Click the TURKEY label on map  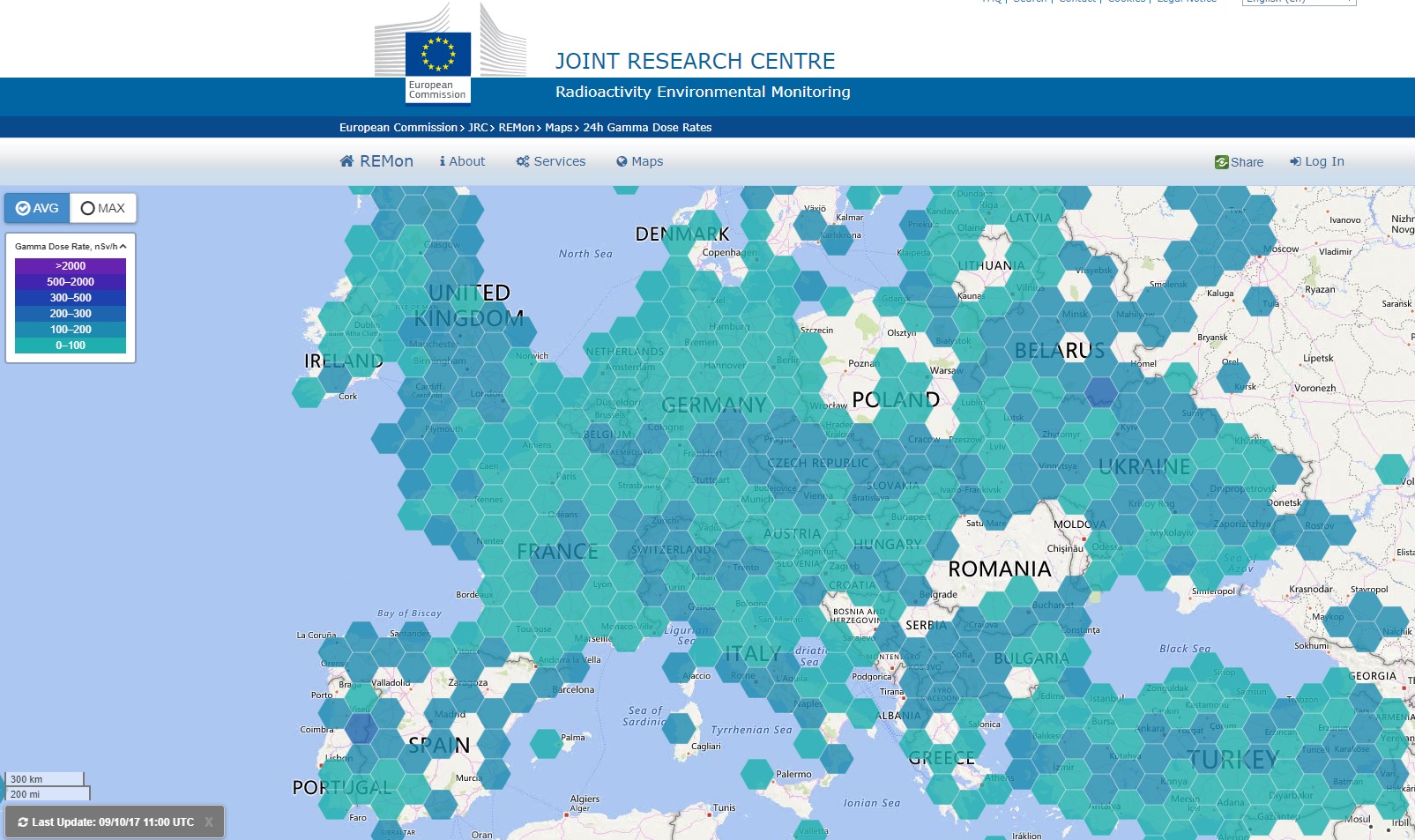click(x=1233, y=760)
